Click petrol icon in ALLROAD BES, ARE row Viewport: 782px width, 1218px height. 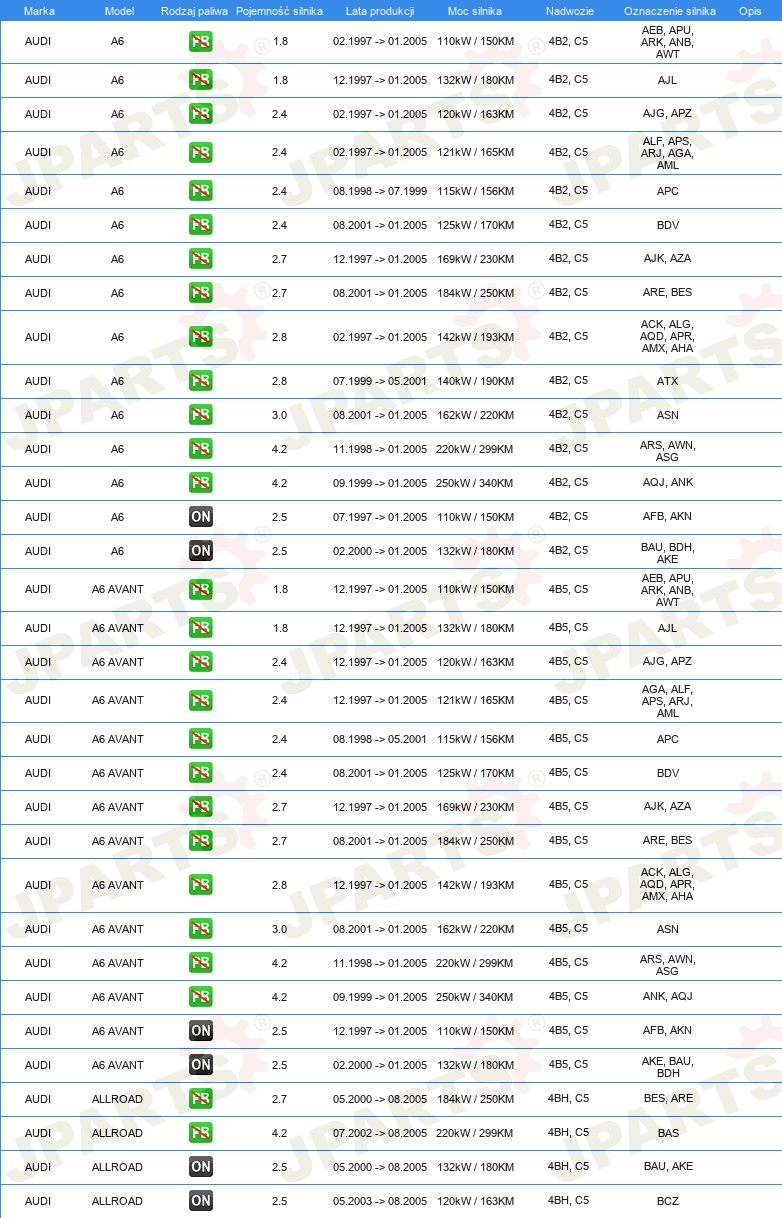pyautogui.click(x=201, y=1099)
